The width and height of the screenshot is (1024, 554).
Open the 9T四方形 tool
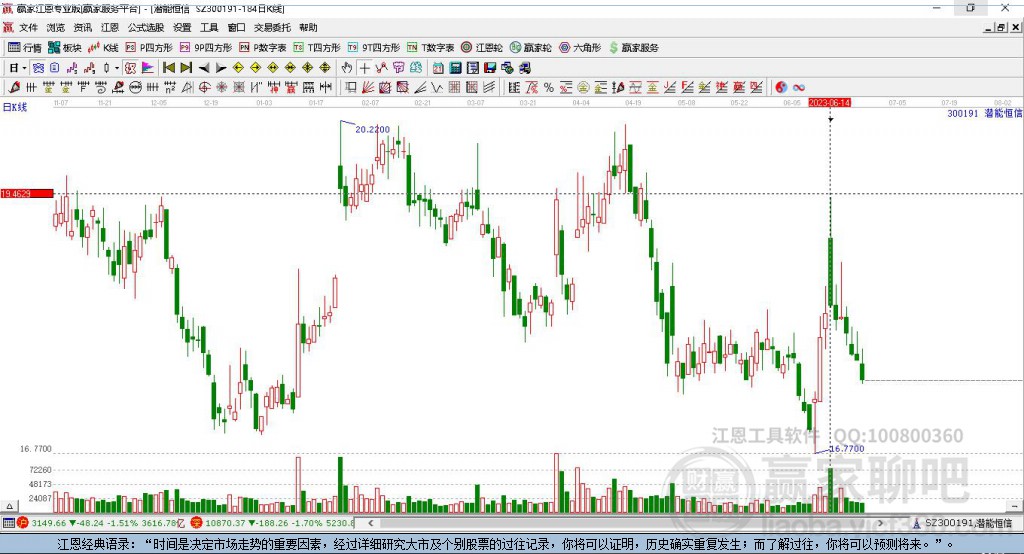(x=374, y=48)
